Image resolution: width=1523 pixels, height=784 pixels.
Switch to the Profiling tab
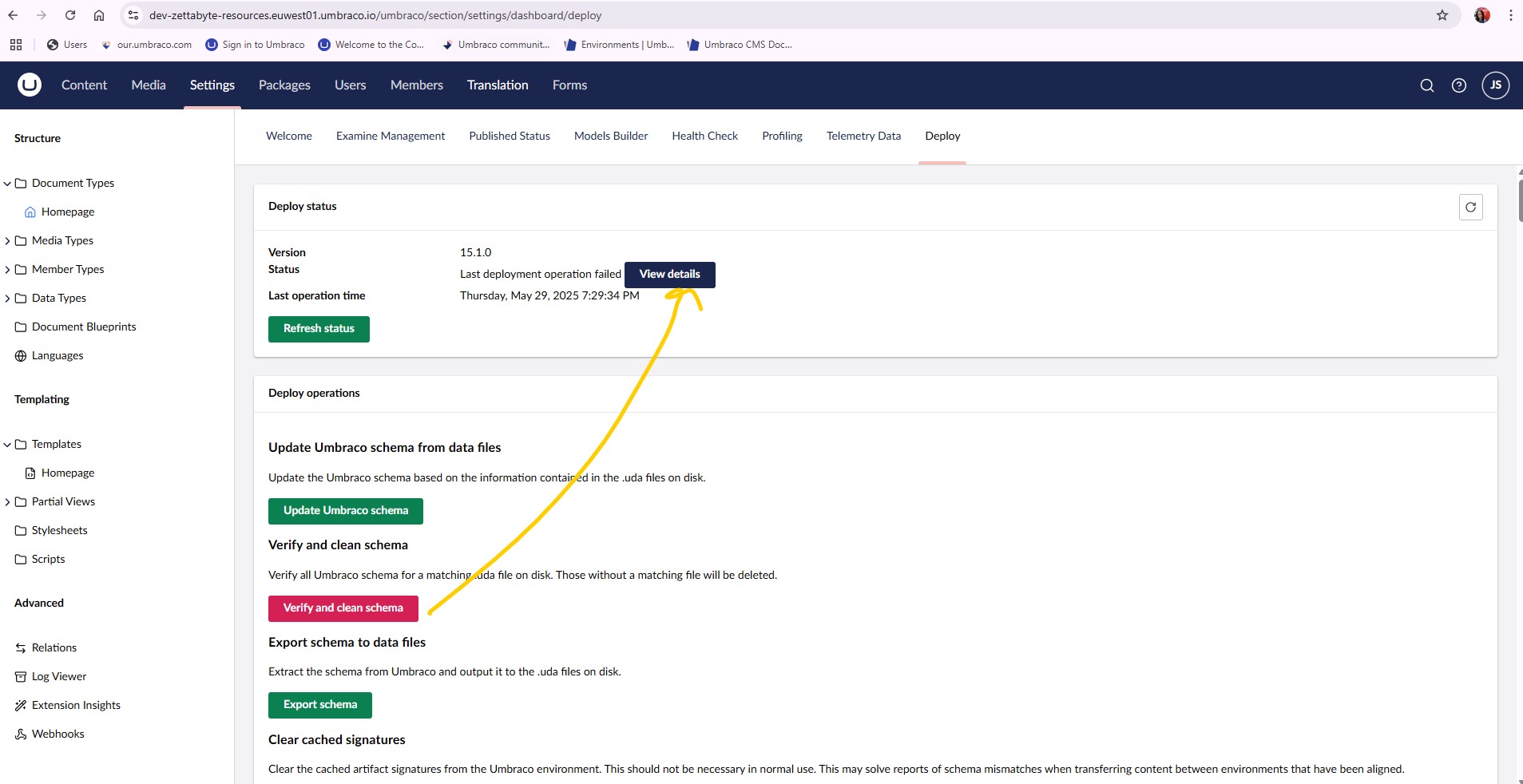tap(782, 137)
